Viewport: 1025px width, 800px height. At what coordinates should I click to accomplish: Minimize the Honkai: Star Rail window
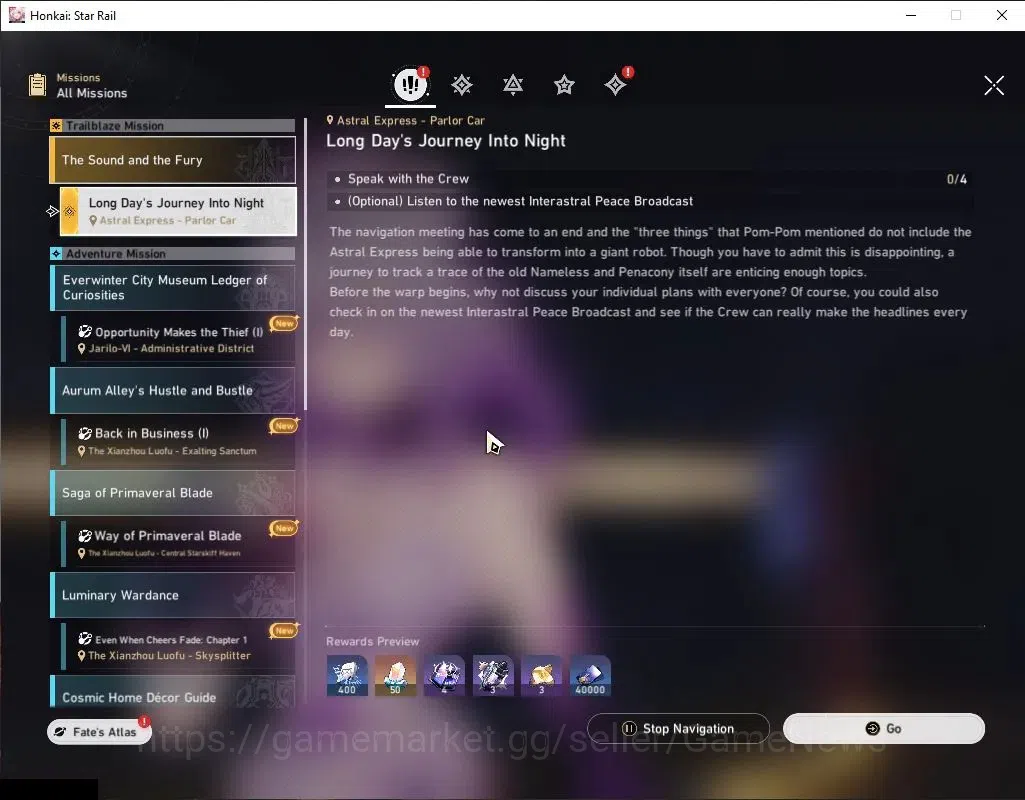[x=911, y=15]
